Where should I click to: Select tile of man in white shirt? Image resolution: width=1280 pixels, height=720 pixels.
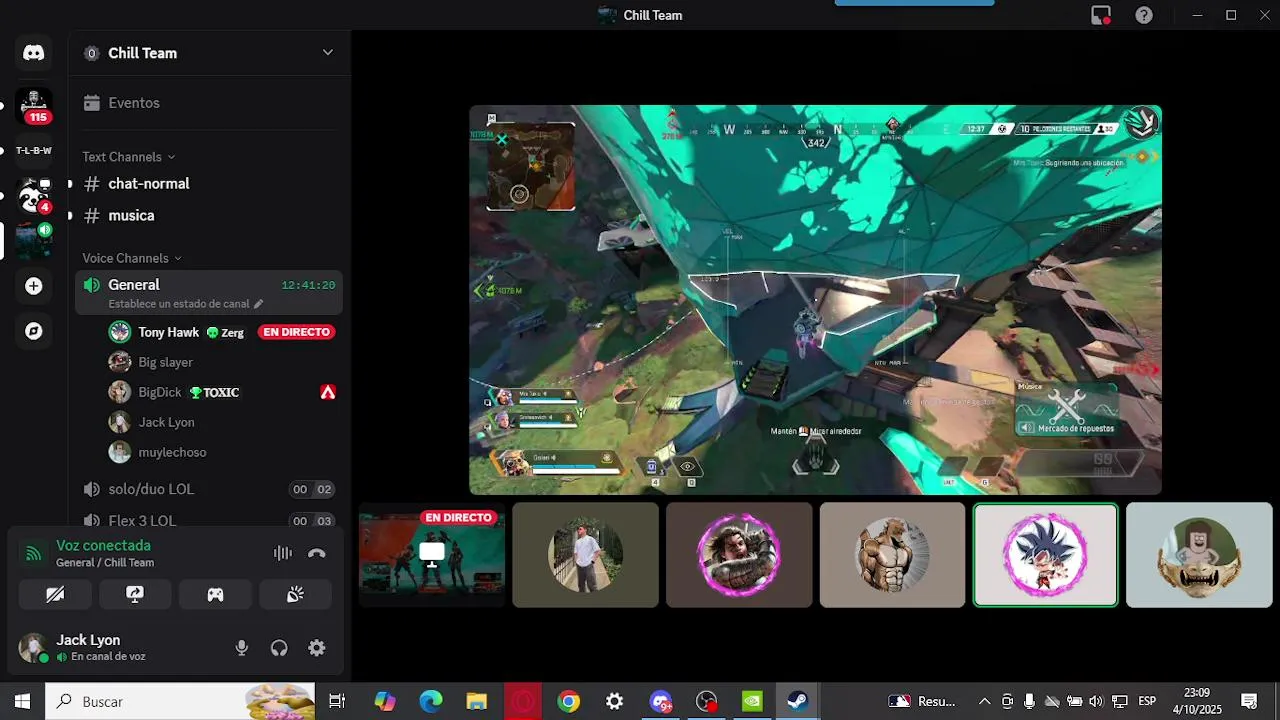[586, 555]
